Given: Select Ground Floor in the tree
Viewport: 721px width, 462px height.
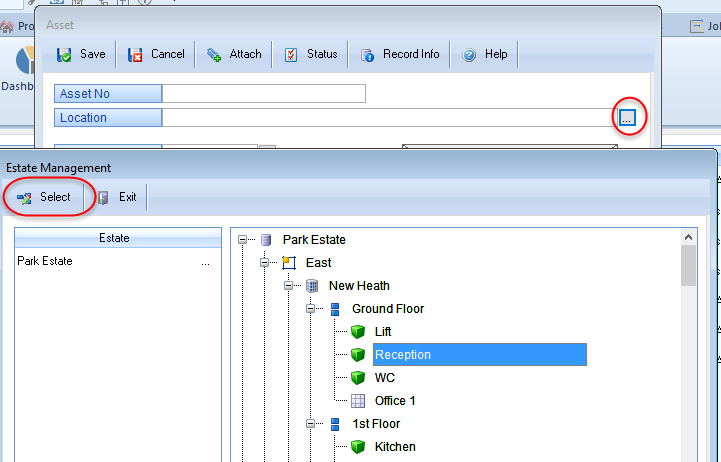Looking at the screenshot, I should 388,309.
